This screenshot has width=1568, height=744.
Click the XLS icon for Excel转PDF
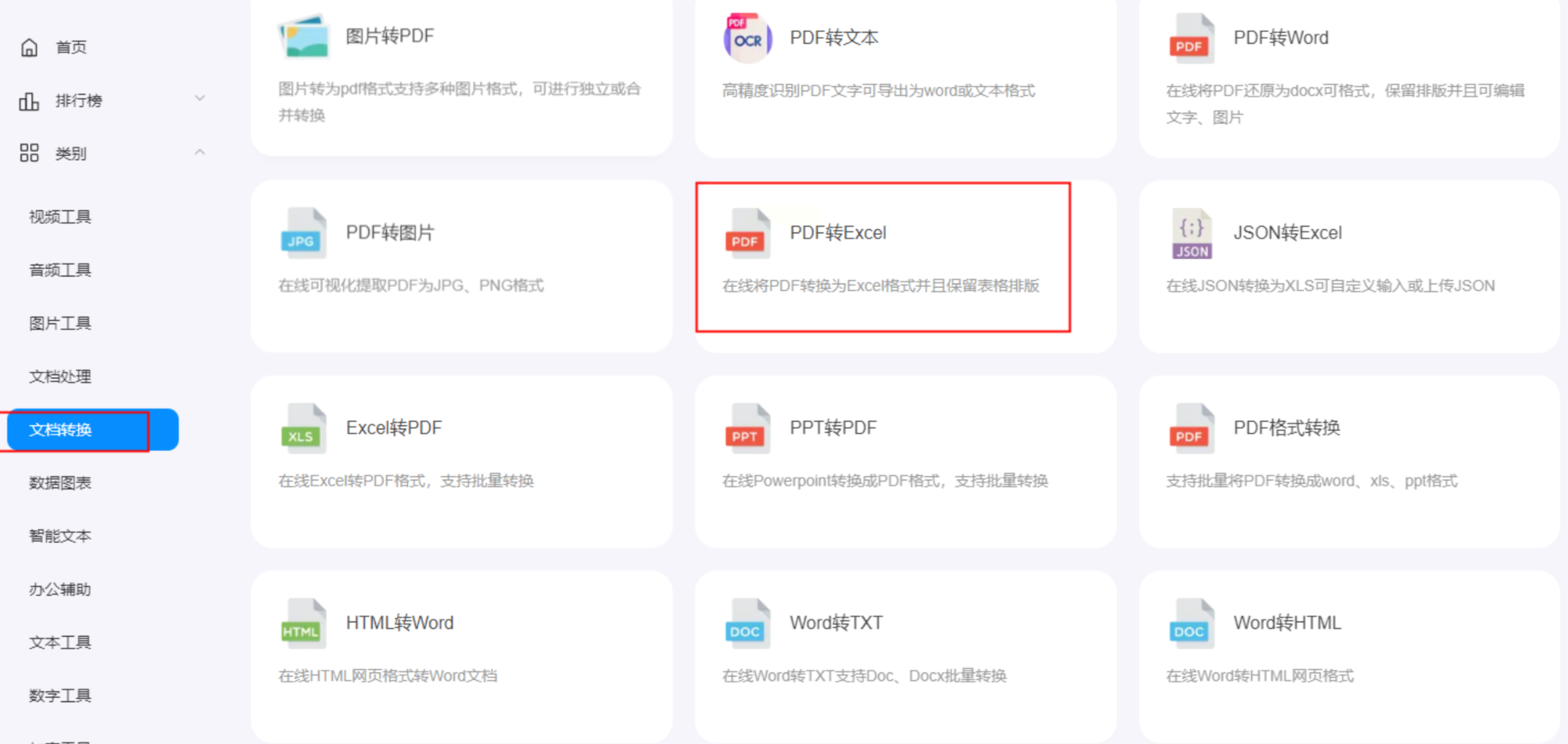click(303, 428)
